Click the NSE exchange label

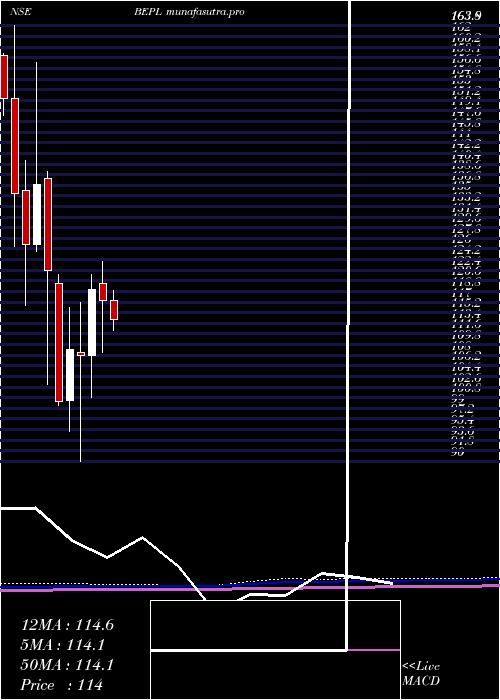(20, 12)
